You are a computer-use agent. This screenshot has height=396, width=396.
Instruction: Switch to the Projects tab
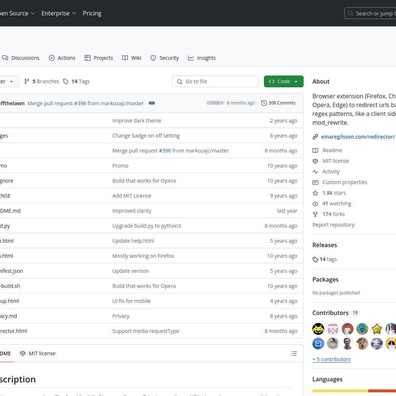tap(99, 58)
